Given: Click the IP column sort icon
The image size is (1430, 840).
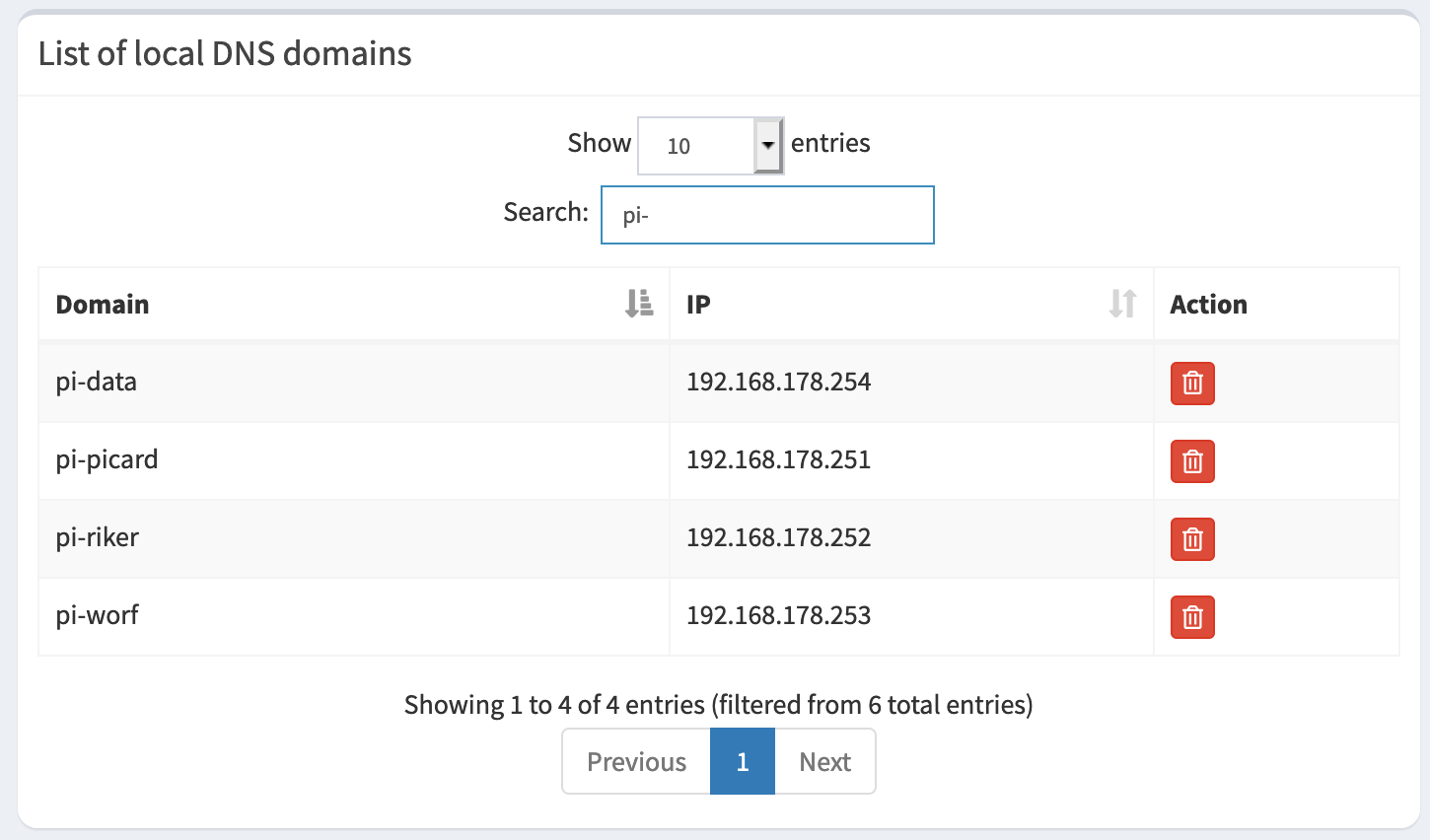Looking at the screenshot, I should [1122, 304].
